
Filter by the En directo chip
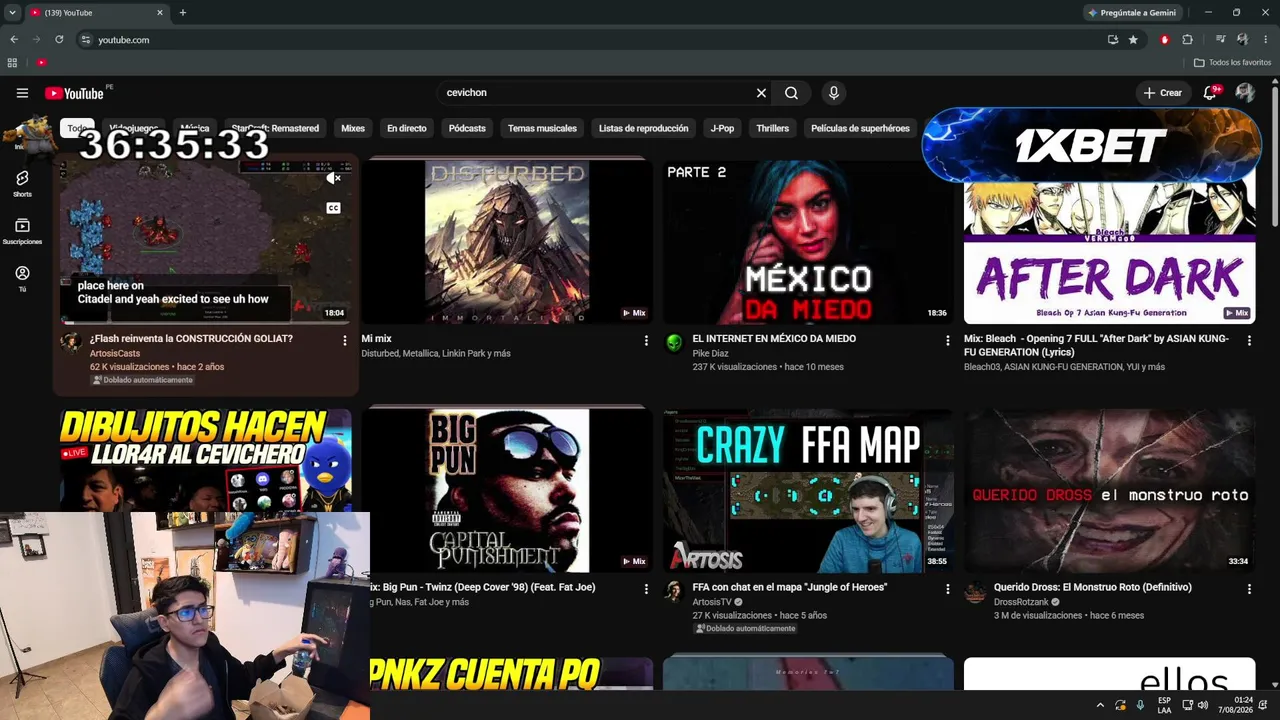coord(407,128)
